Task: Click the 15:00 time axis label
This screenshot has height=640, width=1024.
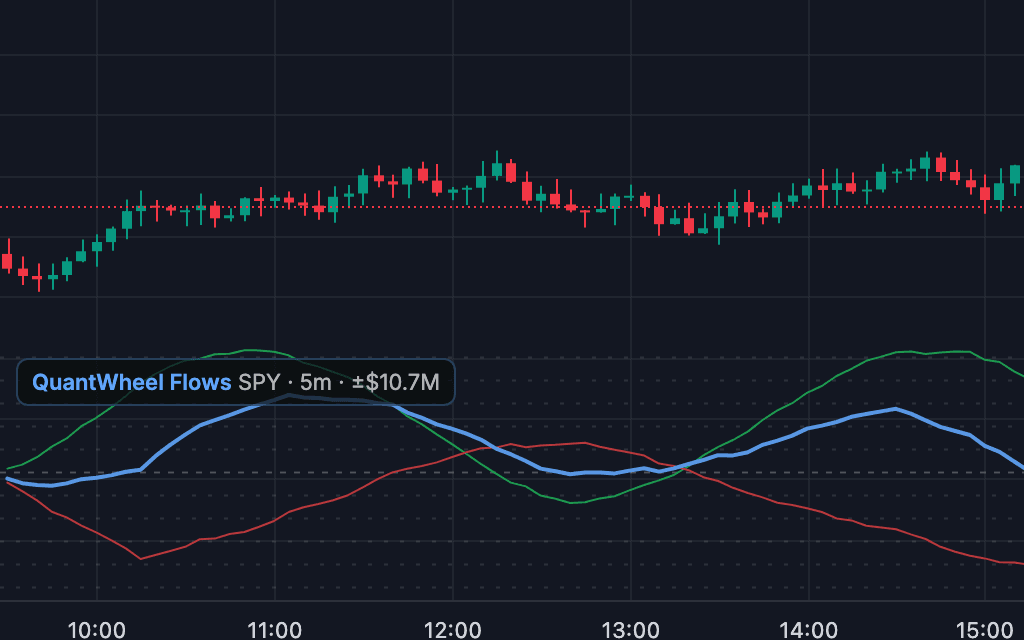Action: 985,630
